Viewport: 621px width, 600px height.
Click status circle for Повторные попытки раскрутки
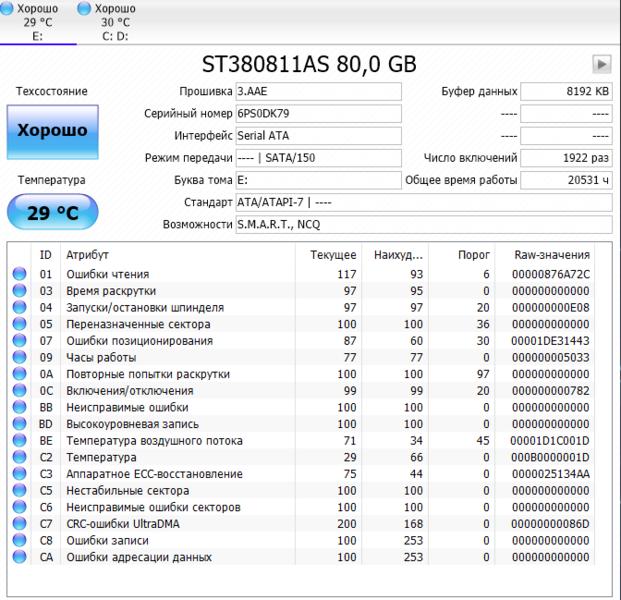pyautogui.click(x=19, y=373)
